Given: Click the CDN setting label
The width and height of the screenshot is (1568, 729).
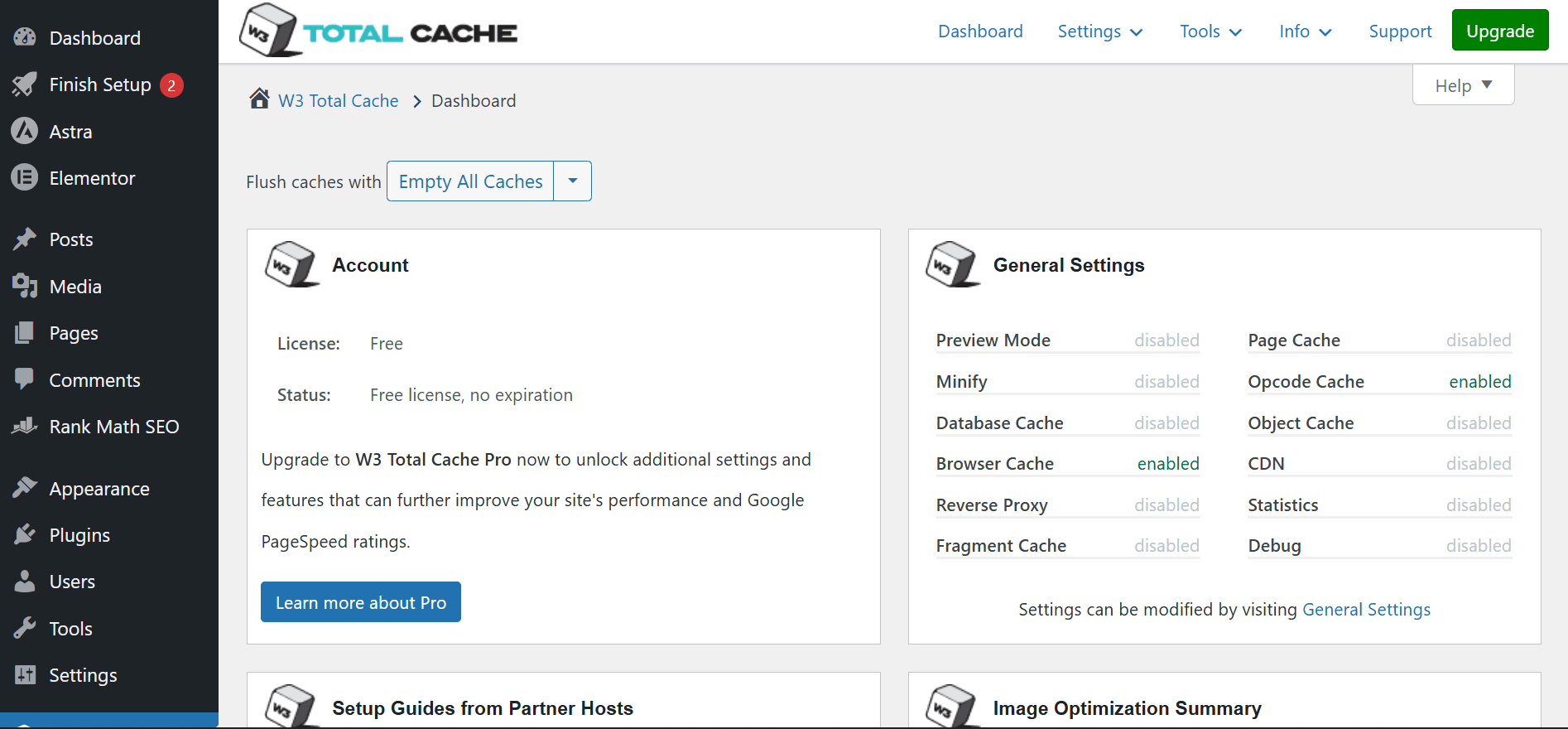Looking at the screenshot, I should [x=1266, y=464].
